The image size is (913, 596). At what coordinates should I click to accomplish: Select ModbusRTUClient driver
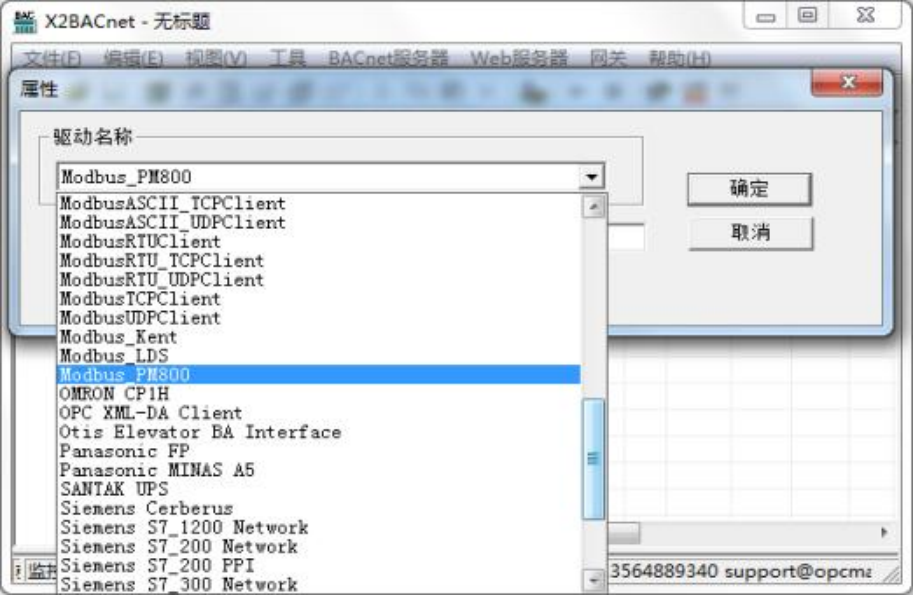(x=319, y=242)
